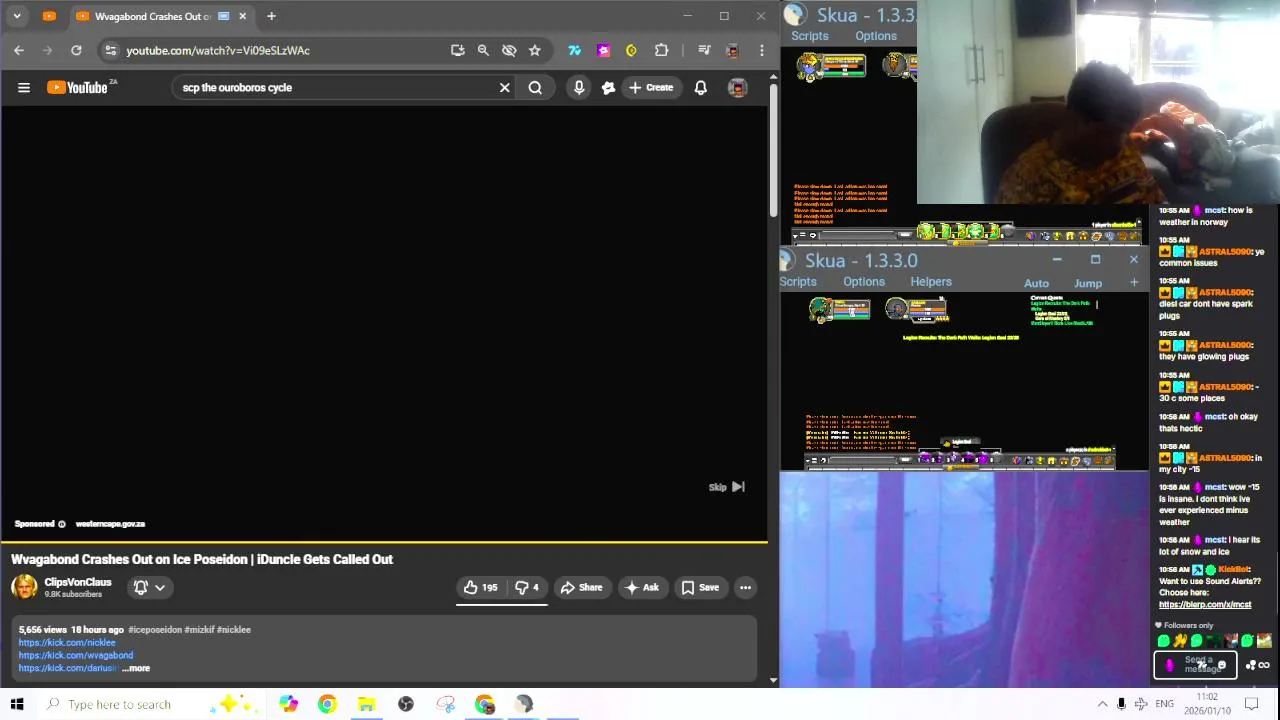Open the tab search dropdown arrow
This screenshot has width=1280, height=720.
[x=17, y=16]
